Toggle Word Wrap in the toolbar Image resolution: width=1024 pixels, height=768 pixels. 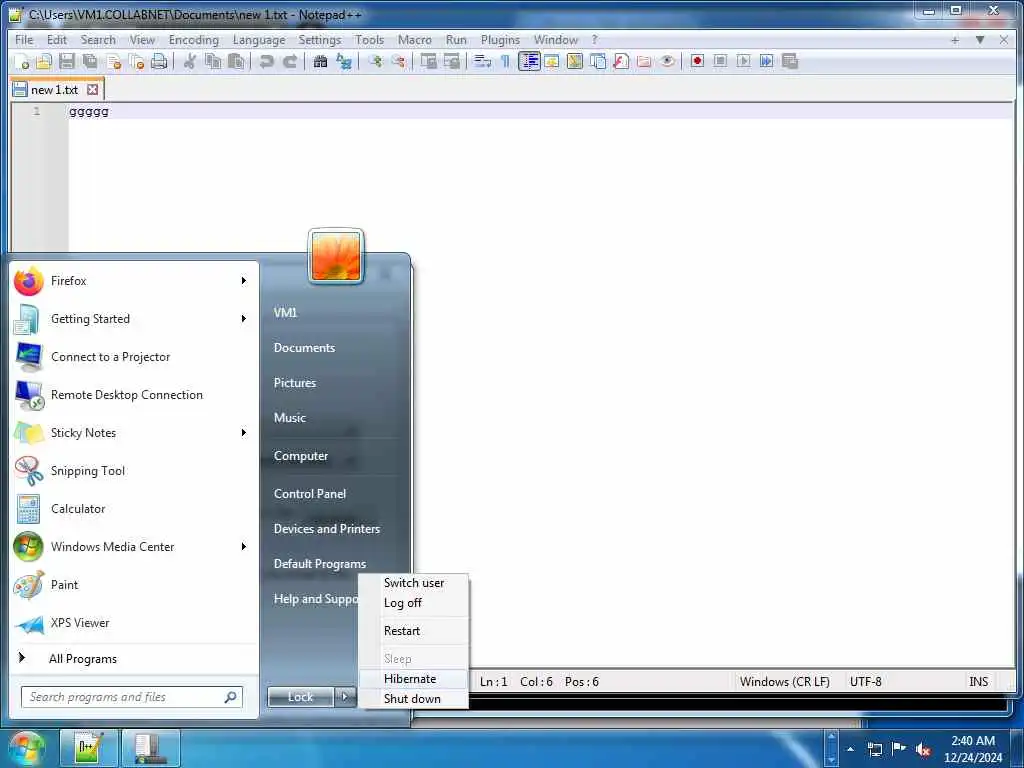pos(483,61)
